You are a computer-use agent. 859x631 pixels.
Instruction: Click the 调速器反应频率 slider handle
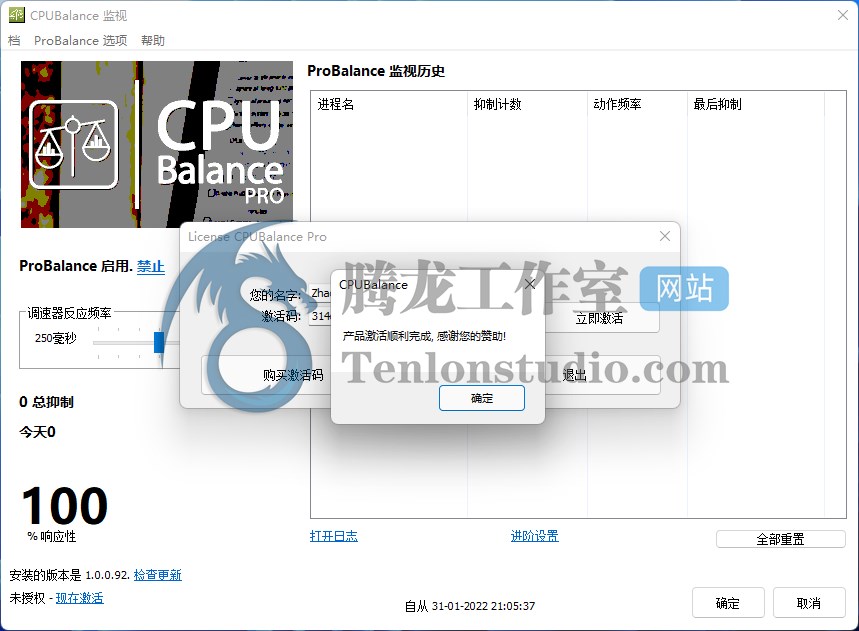tap(159, 342)
